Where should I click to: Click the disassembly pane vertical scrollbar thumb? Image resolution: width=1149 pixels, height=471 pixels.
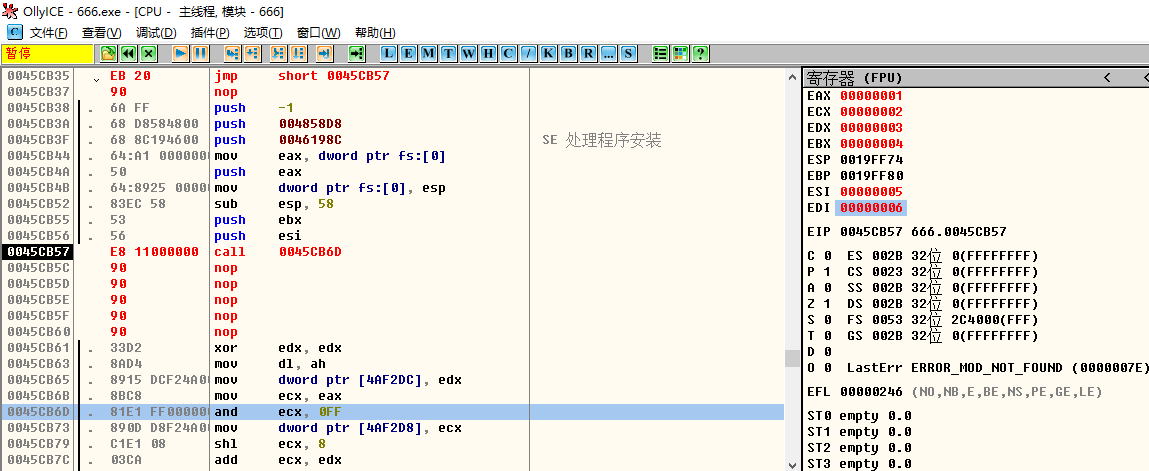(x=792, y=357)
